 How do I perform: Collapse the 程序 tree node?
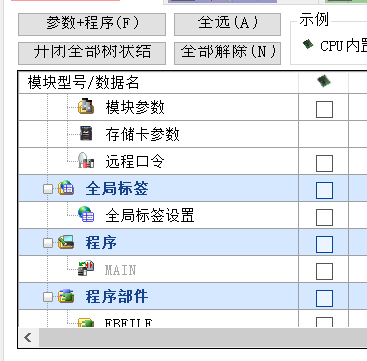pos(48,243)
